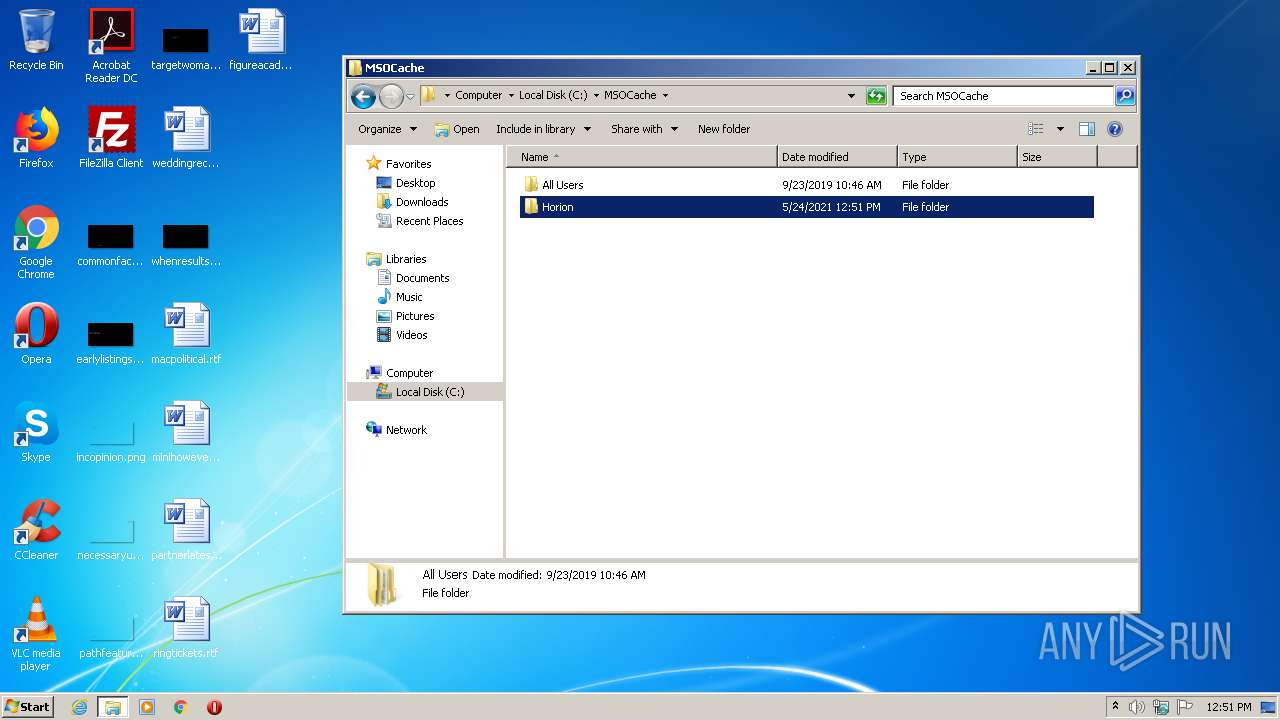Open Recent Places in navigation pane

(429, 221)
